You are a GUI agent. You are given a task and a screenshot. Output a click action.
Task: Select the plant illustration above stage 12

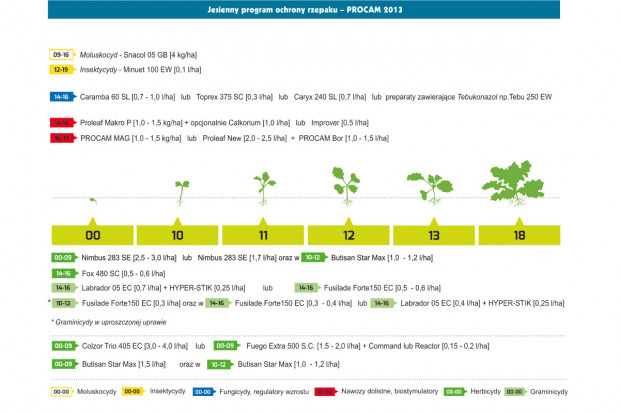tap(346, 186)
